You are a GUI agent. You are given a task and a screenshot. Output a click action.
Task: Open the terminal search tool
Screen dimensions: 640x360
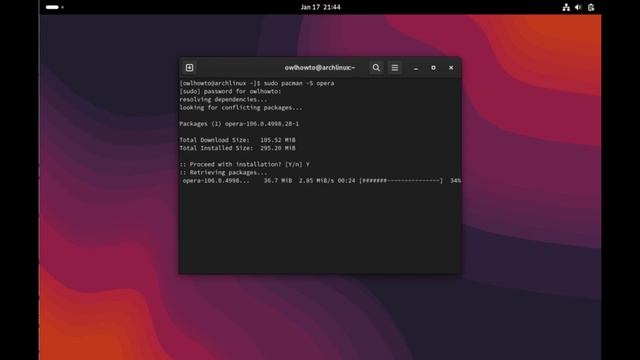point(376,68)
